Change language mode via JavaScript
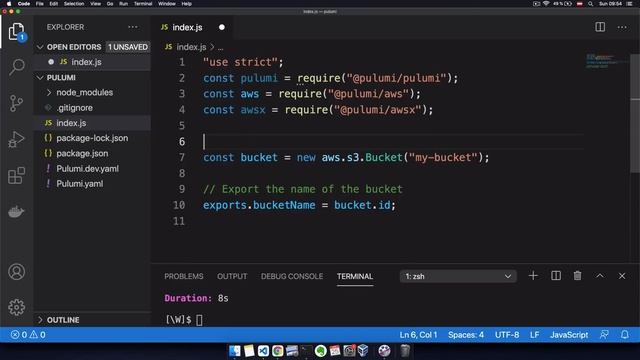The image size is (640, 360). (x=569, y=335)
